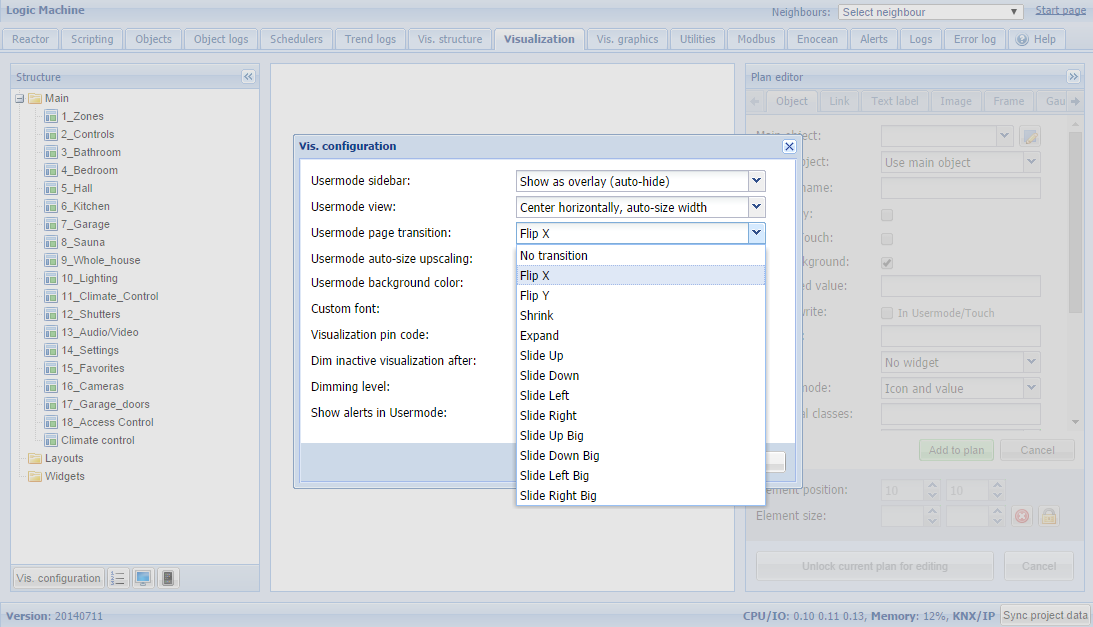Click the Sync project data button
Screen dimensions: 1093x627
pos(1045,615)
